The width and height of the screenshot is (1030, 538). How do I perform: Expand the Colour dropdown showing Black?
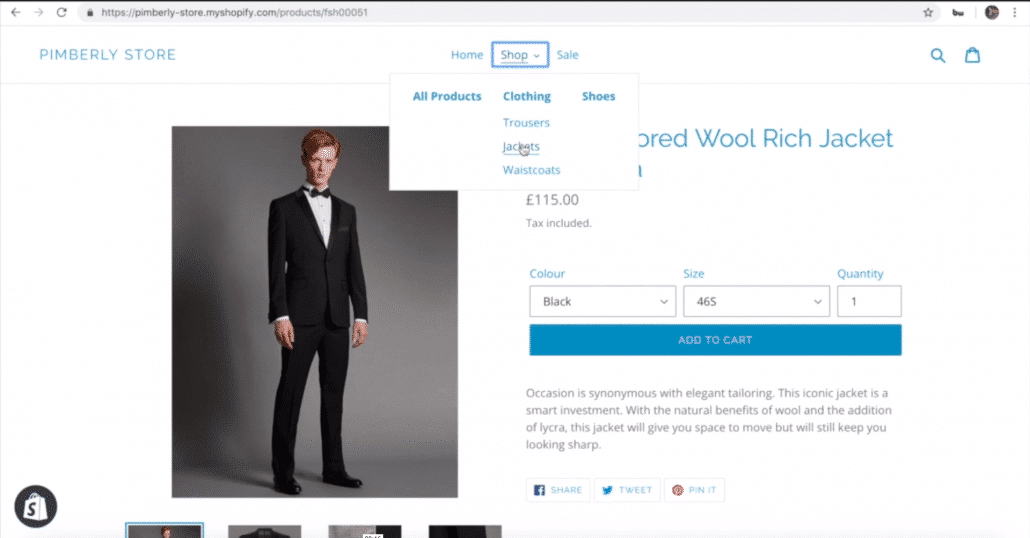coord(602,302)
